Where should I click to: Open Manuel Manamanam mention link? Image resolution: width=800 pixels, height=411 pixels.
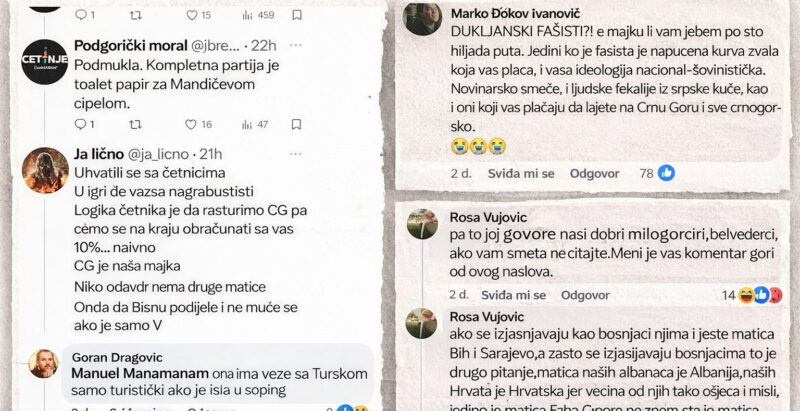click(140, 373)
